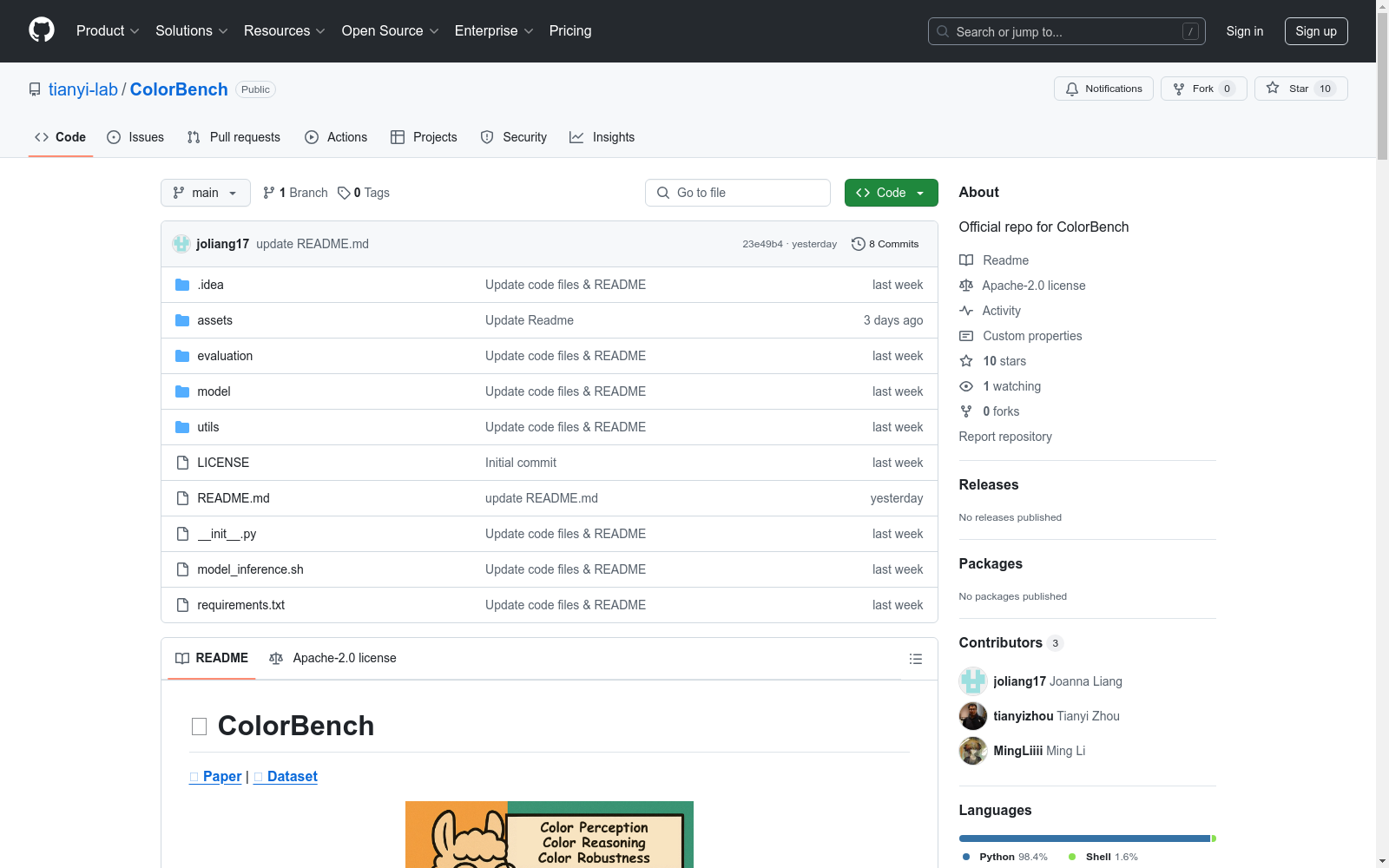The width and height of the screenshot is (1389, 868).
Task: Click the Python language bar segment
Action: tap(1084, 838)
